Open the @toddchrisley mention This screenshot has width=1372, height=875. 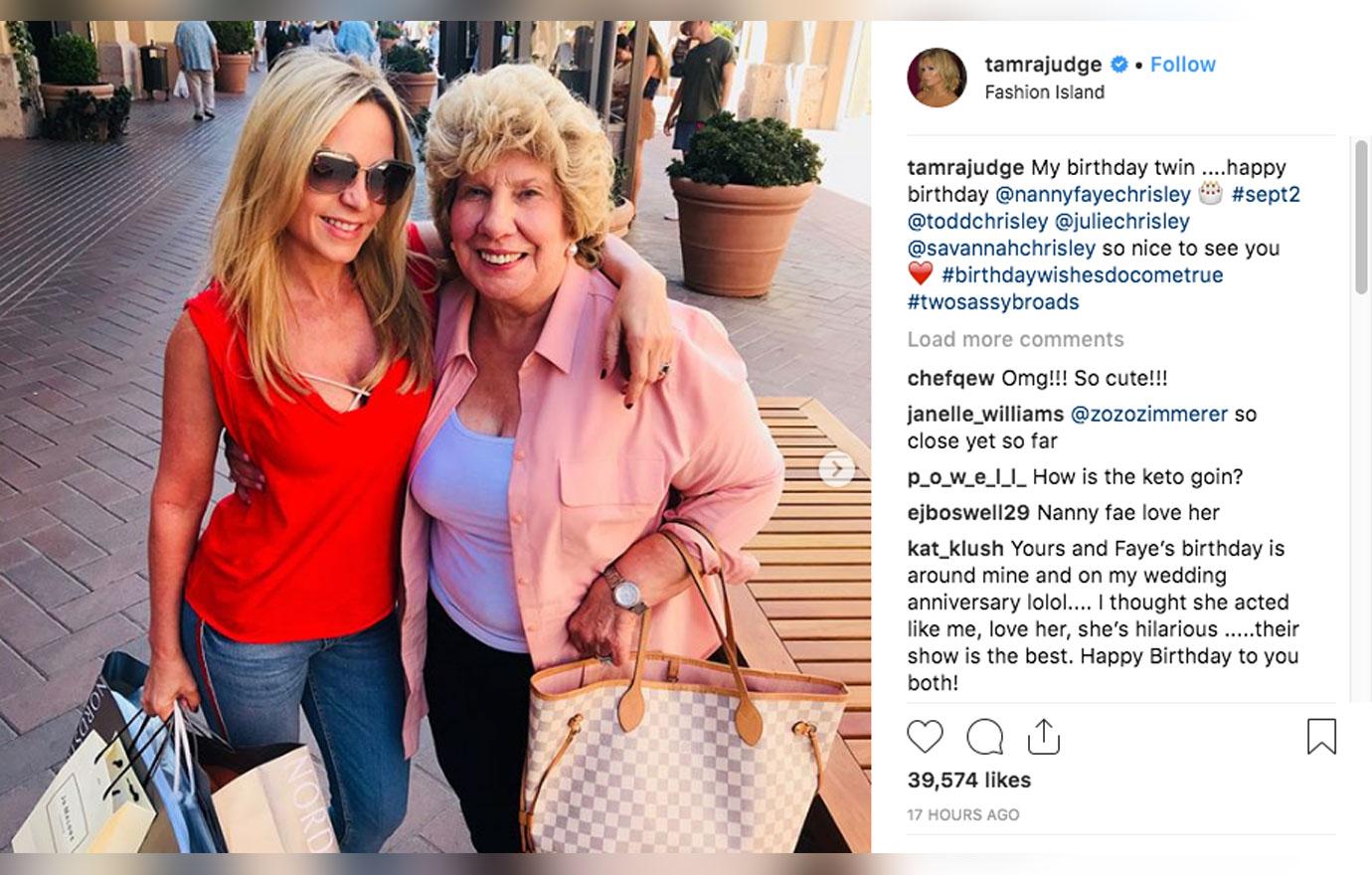977,221
